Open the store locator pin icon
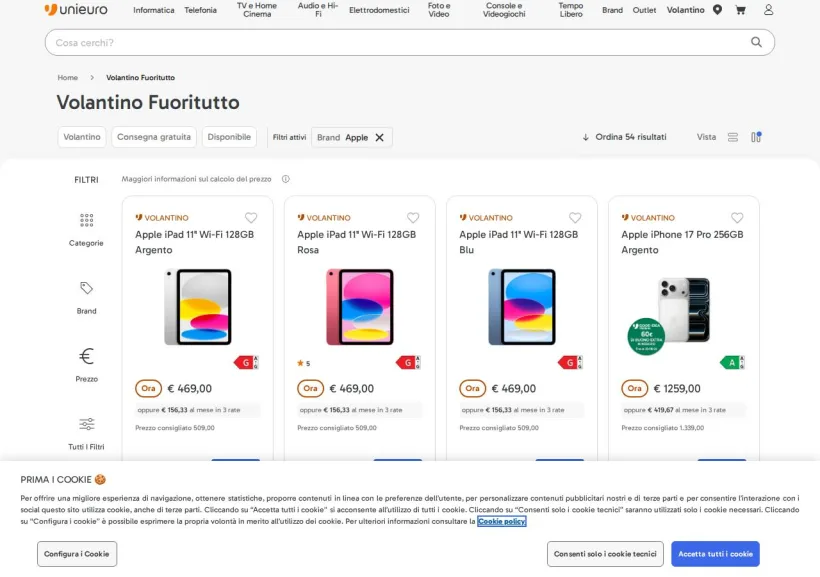 [x=718, y=9]
